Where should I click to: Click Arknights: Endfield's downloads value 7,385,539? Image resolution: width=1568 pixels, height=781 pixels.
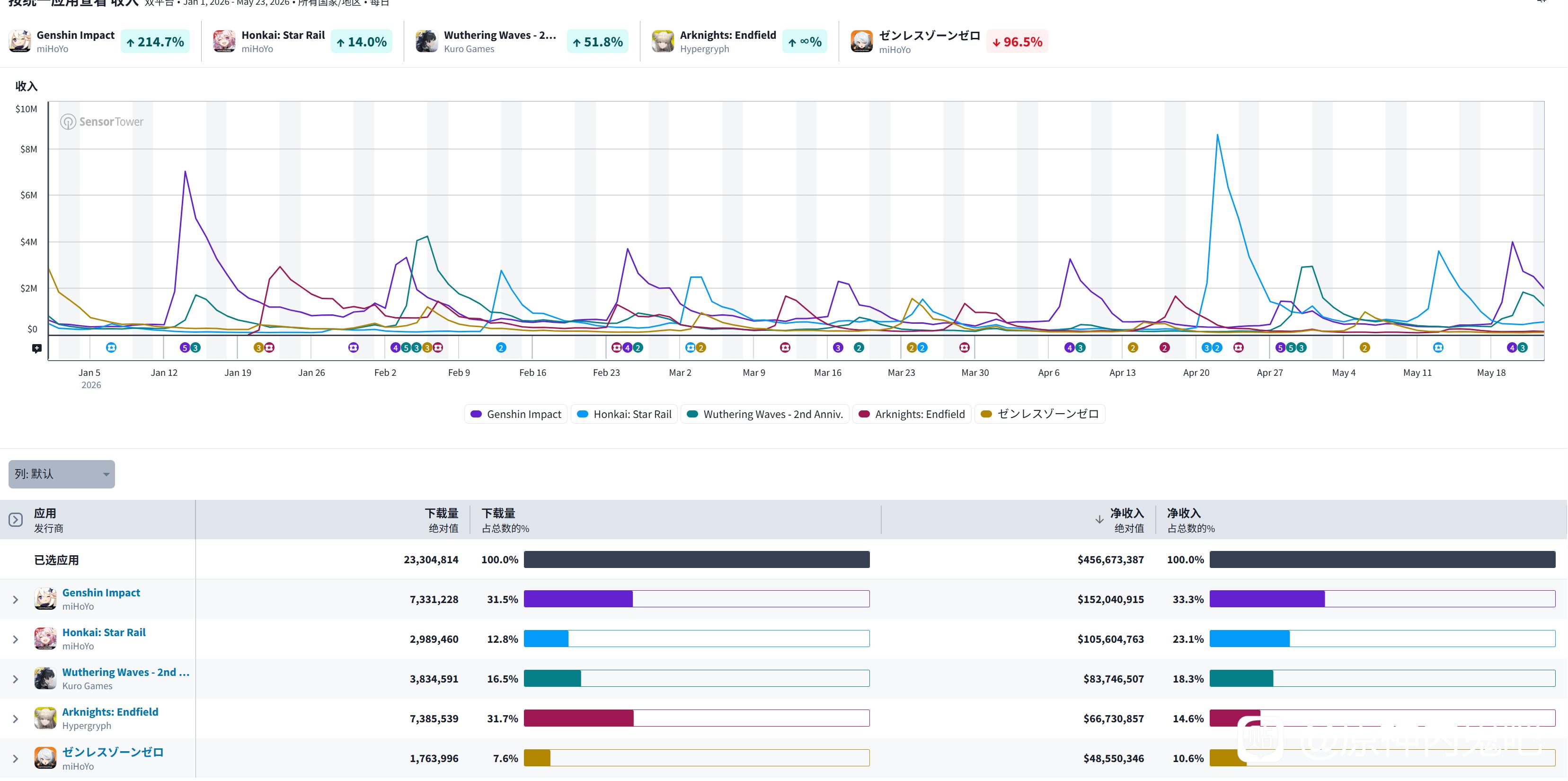pos(434,719)
